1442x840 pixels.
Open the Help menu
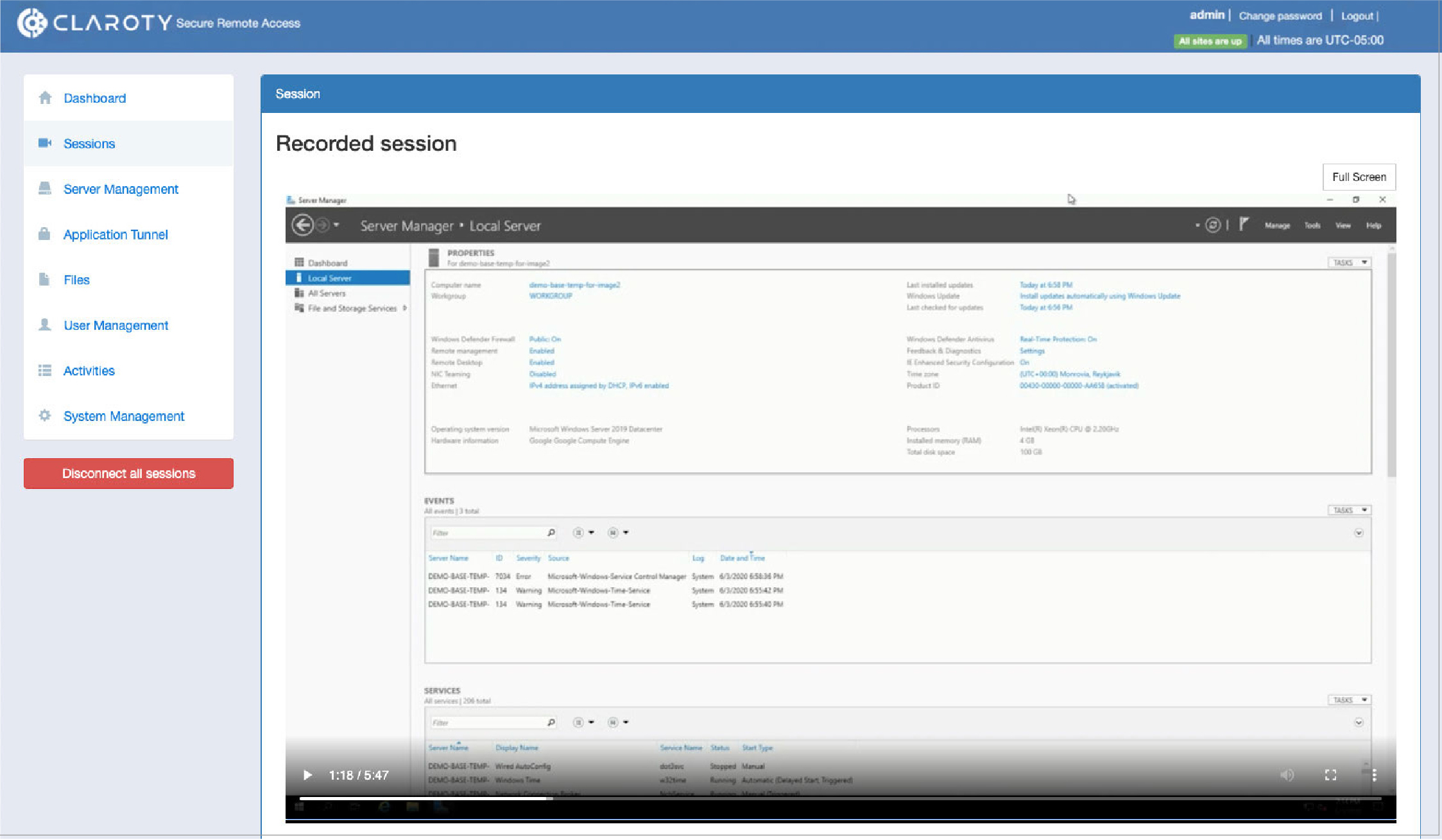click(1373, 225)
